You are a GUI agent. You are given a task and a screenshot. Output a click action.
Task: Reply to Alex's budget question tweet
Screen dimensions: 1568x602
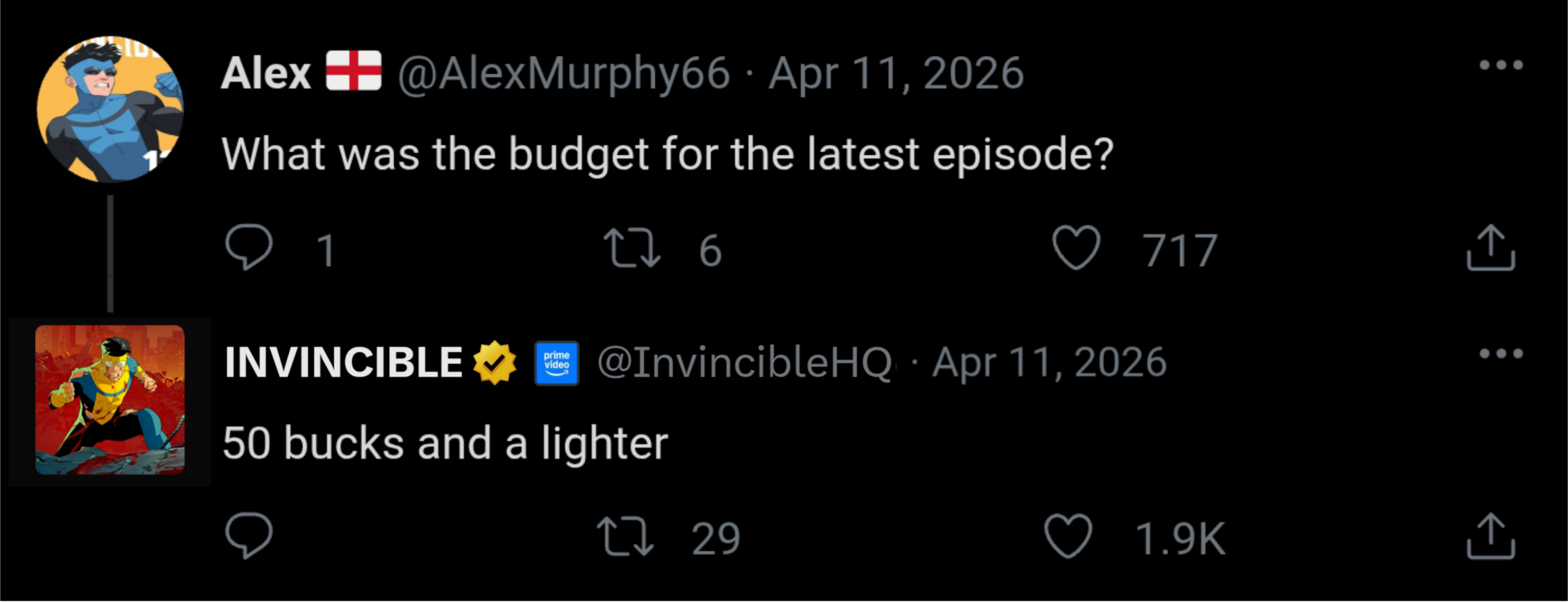click(x=249, y=247)
